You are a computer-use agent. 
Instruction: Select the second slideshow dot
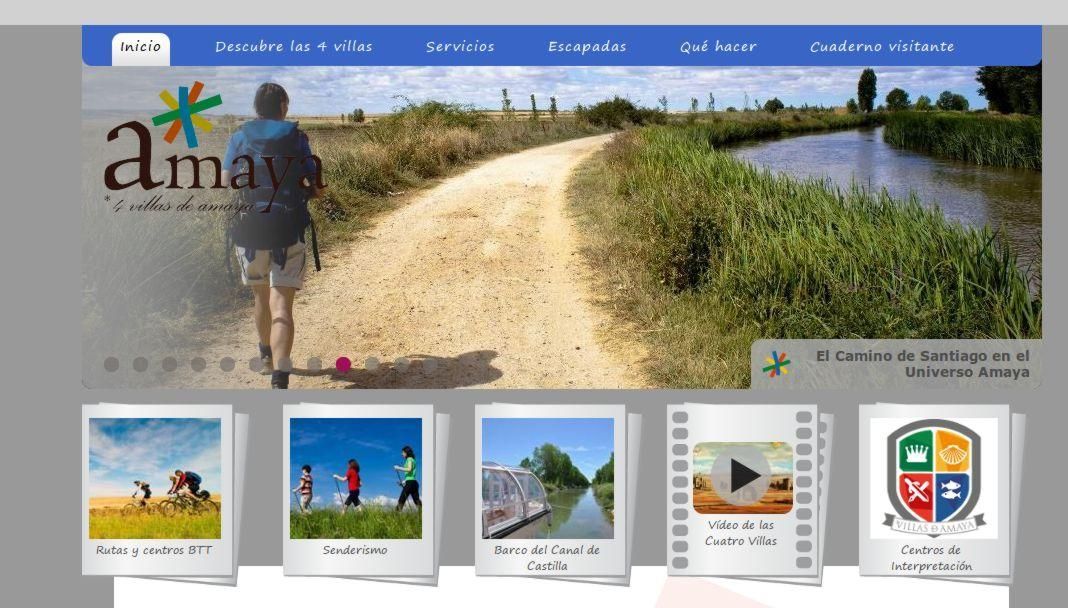tap(140, 364)
